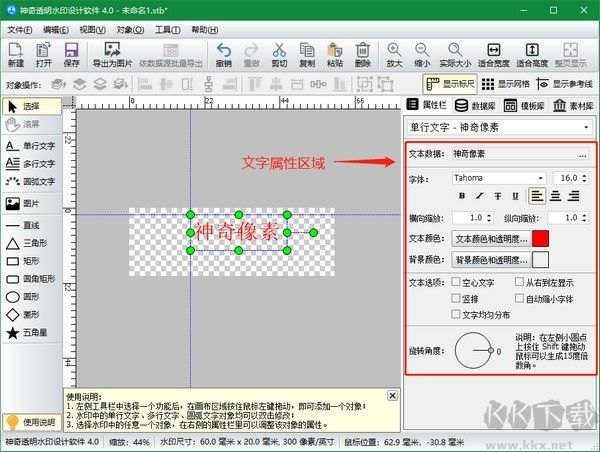Image resolution: width=600 pixels, height=452 pixels.
Task: Toggle 显示网格 show grid
Action: click(505, 84)
